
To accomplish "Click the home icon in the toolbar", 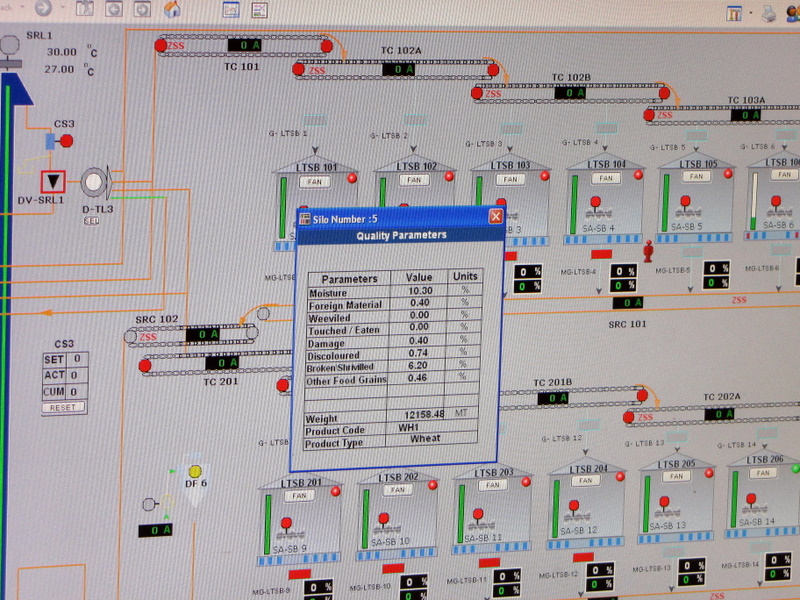I will 172,9.
